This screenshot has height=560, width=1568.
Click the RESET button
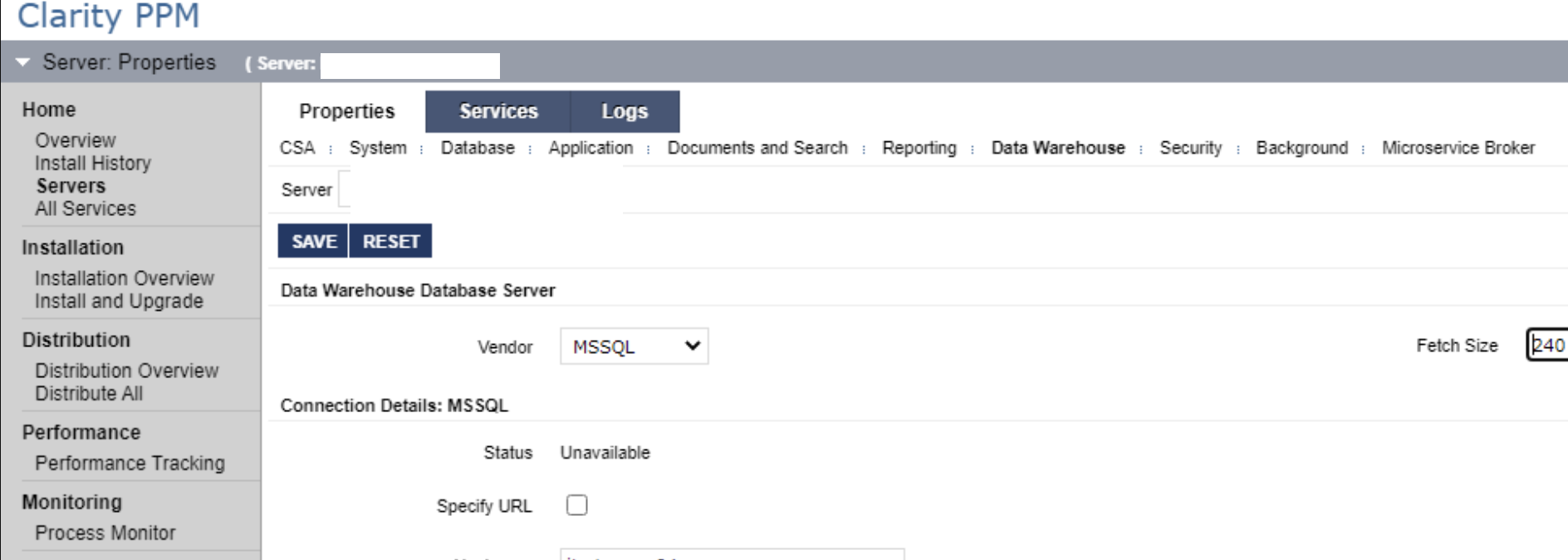(x=390, y=242)
